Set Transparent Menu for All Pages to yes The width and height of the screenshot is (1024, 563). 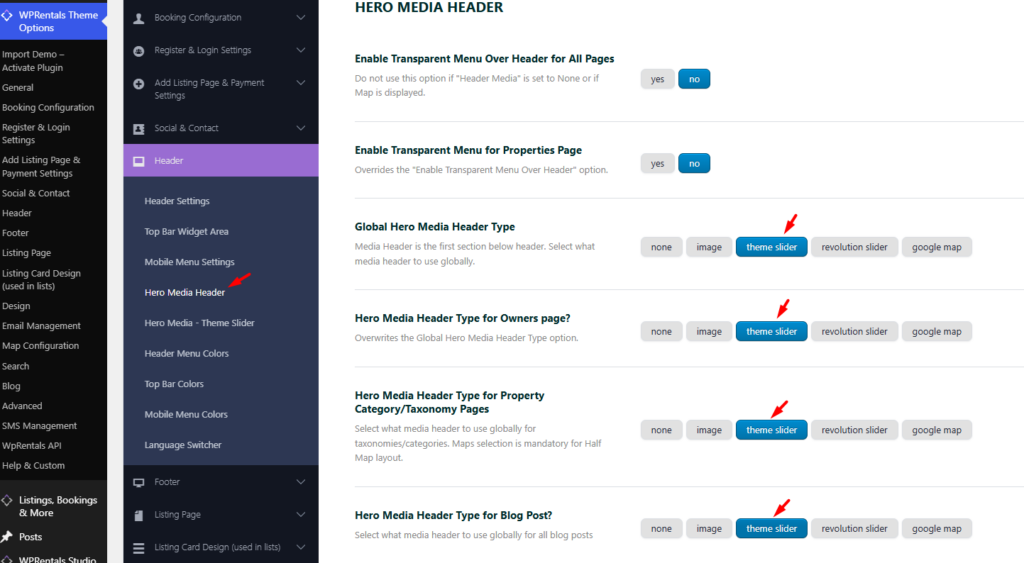point(657,79)
